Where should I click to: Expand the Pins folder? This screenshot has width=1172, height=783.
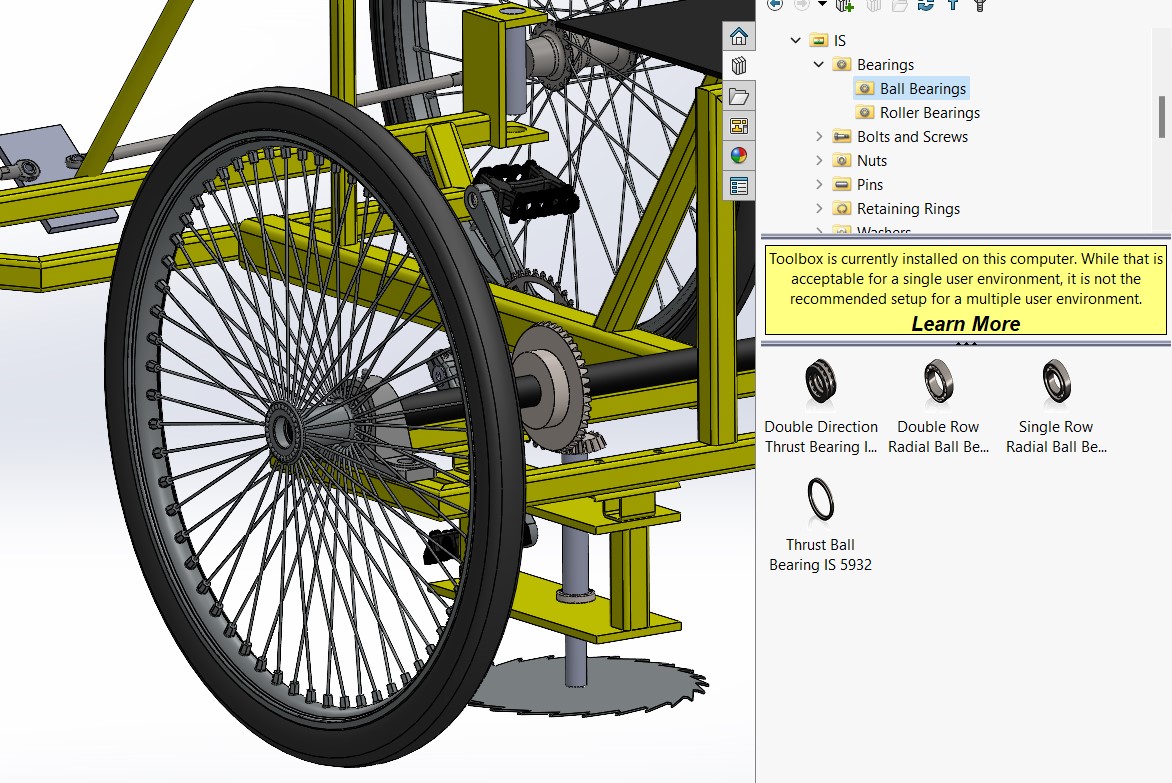(818, 184)
